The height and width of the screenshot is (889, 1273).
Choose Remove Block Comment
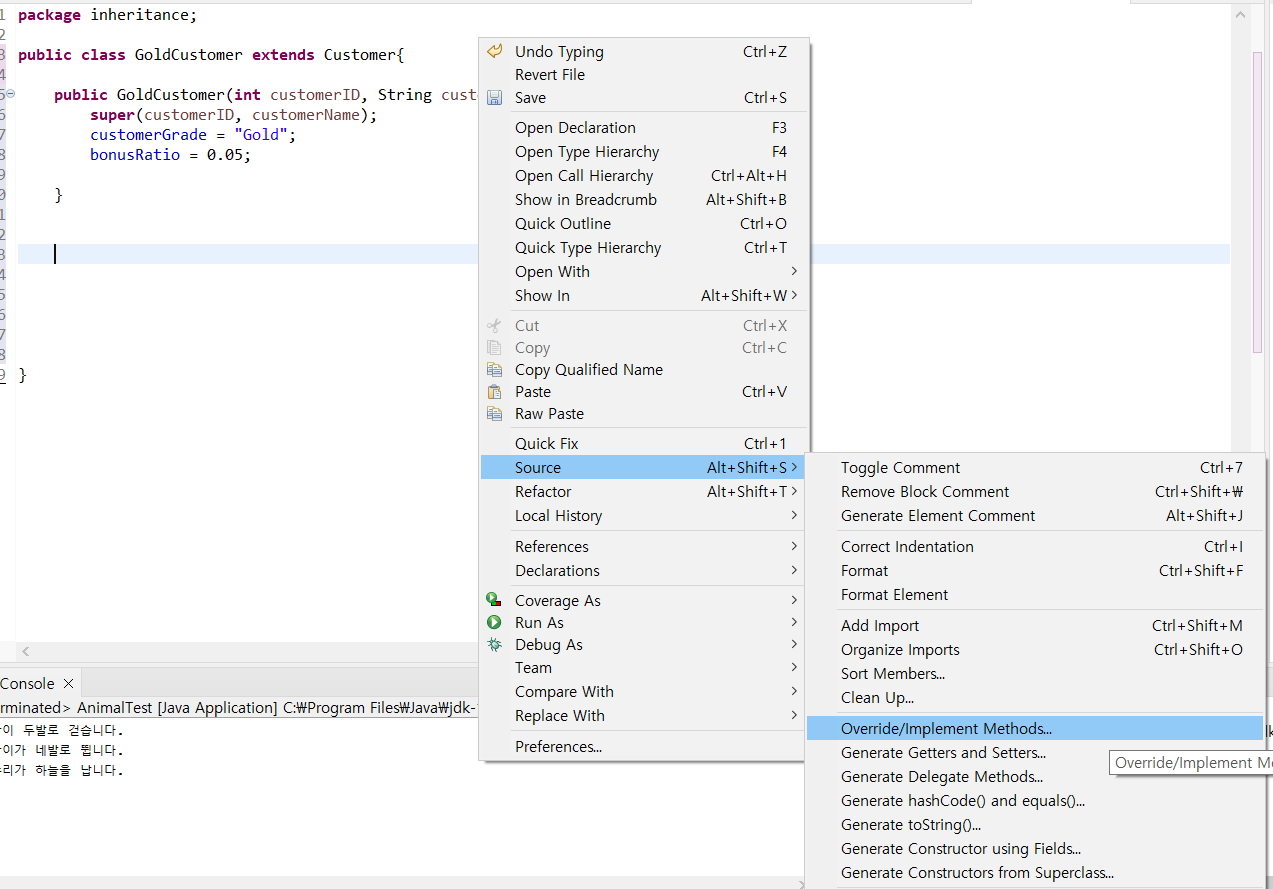point(1035,492)
